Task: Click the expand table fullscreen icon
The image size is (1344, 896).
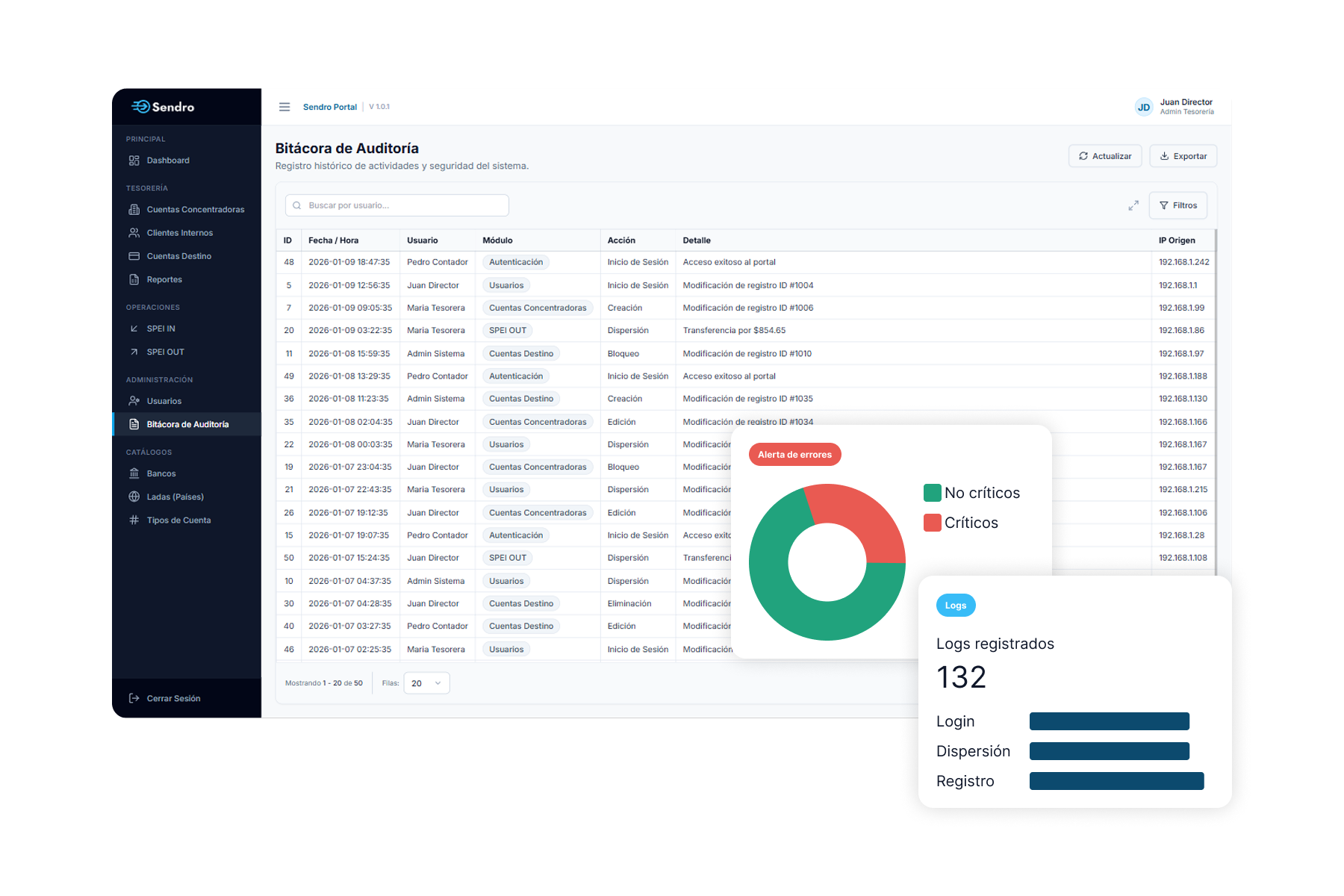Action: [1133, 205]
